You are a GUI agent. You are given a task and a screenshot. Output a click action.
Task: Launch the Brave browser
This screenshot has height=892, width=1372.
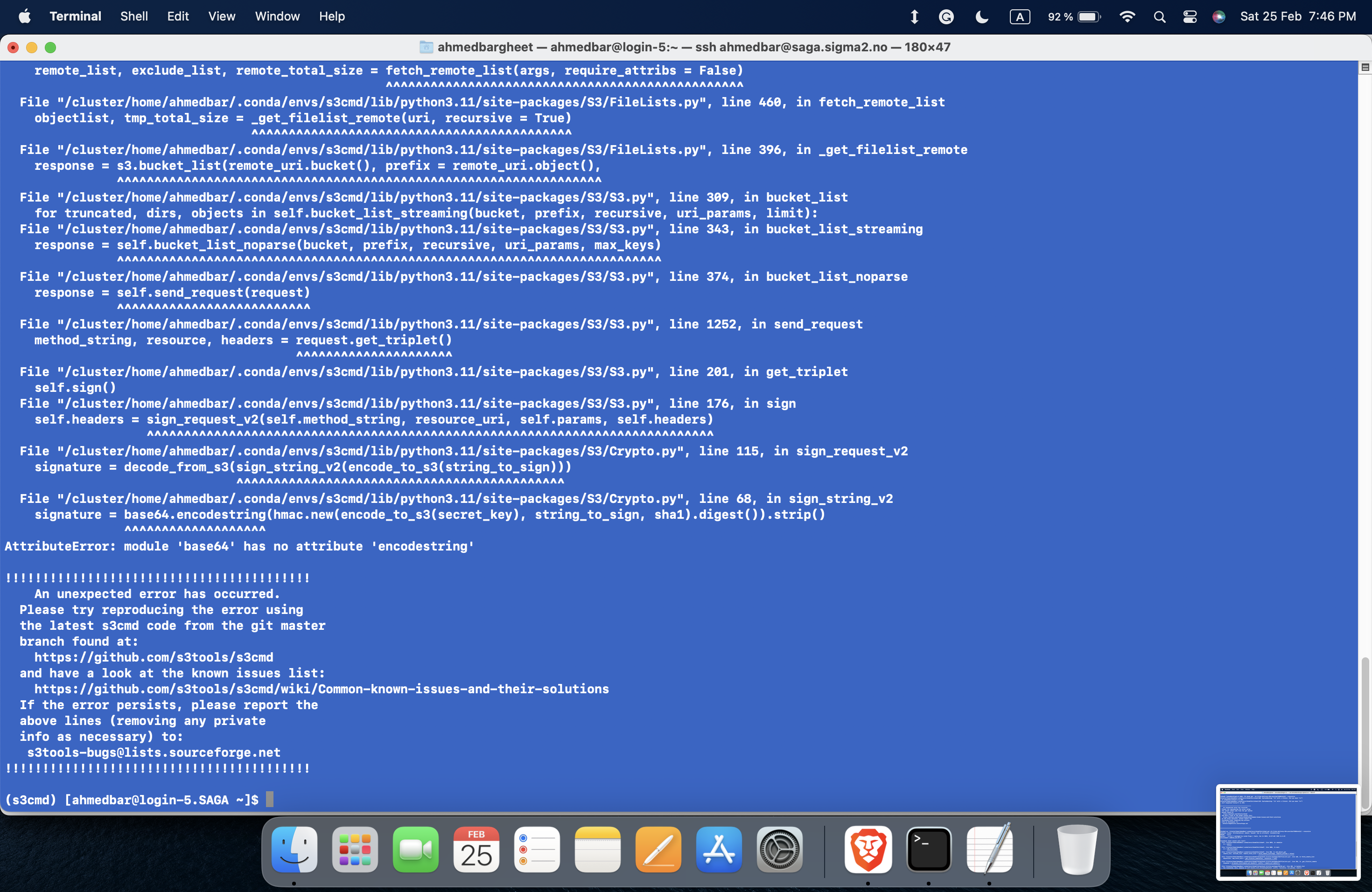[x=868, y=850]
